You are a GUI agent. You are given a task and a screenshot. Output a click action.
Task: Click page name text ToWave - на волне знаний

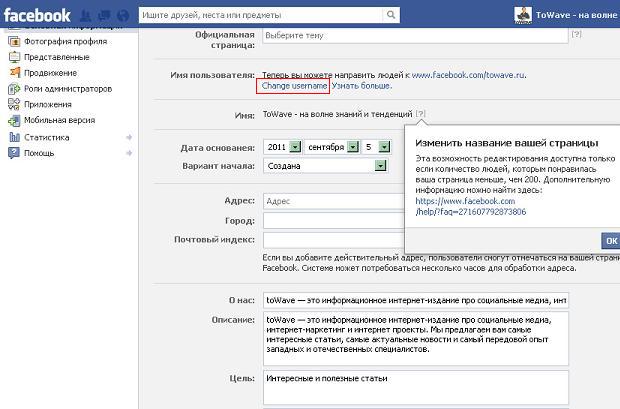coord(337,114)
